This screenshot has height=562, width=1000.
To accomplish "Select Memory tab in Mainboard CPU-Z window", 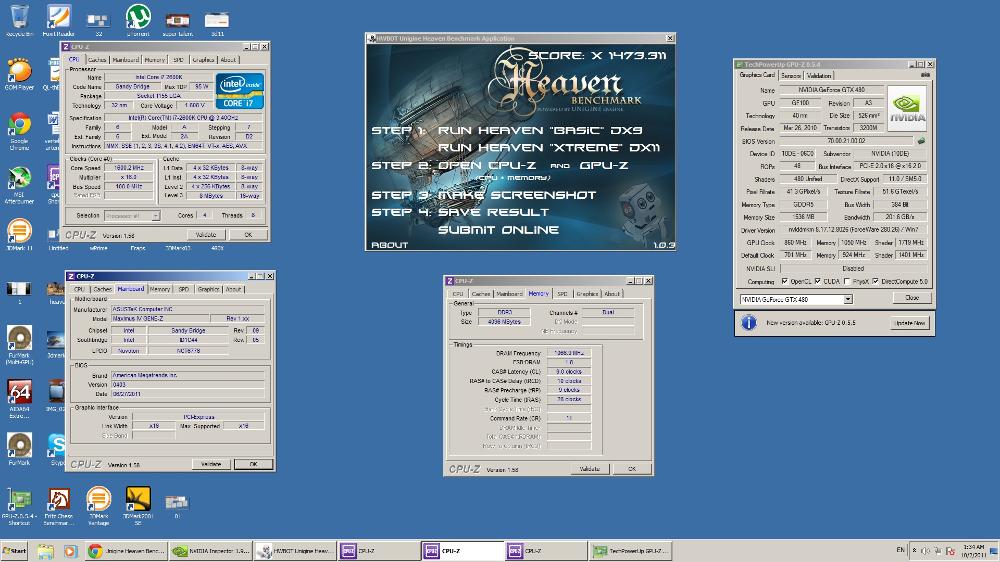I will tap(159, 289).
